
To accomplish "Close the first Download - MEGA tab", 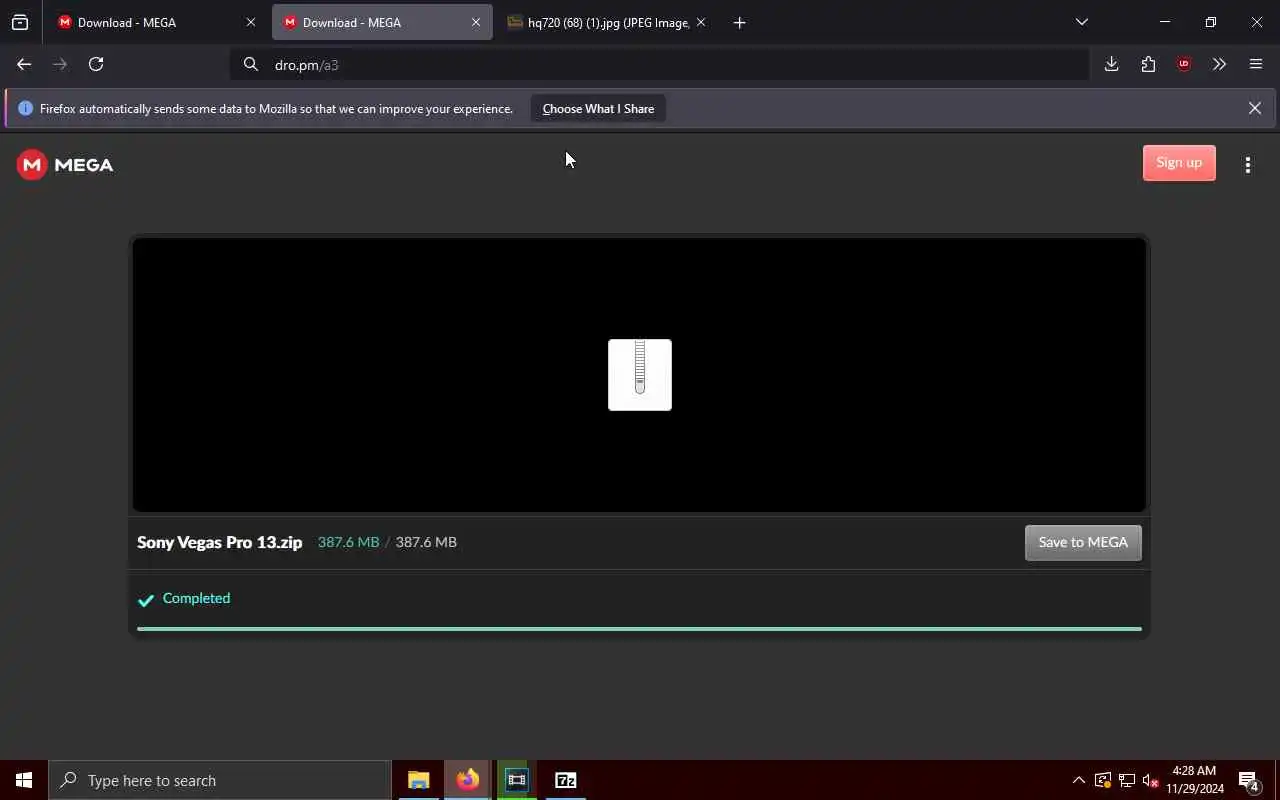I will [251, 22].
